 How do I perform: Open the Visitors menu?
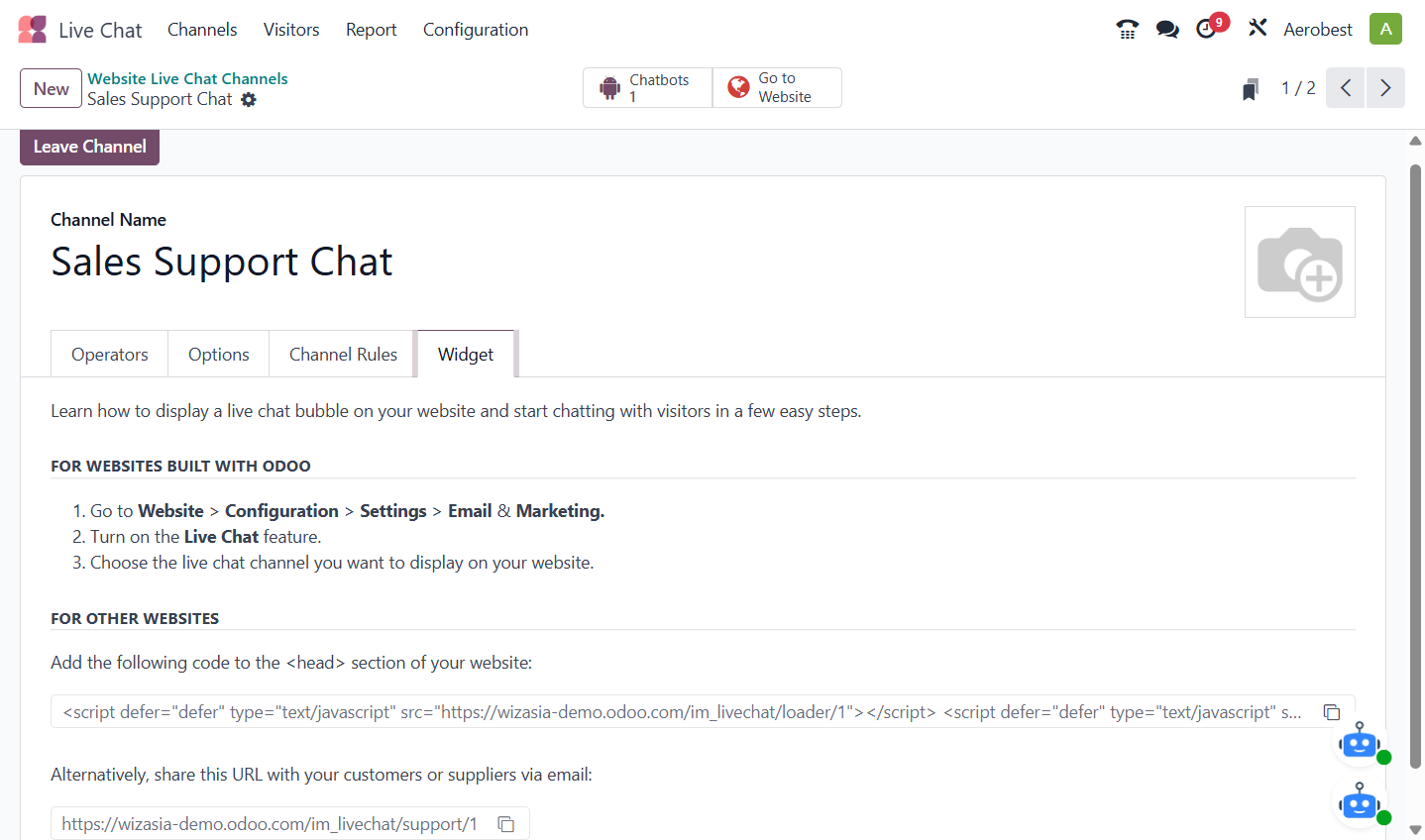tap(291, 30)
